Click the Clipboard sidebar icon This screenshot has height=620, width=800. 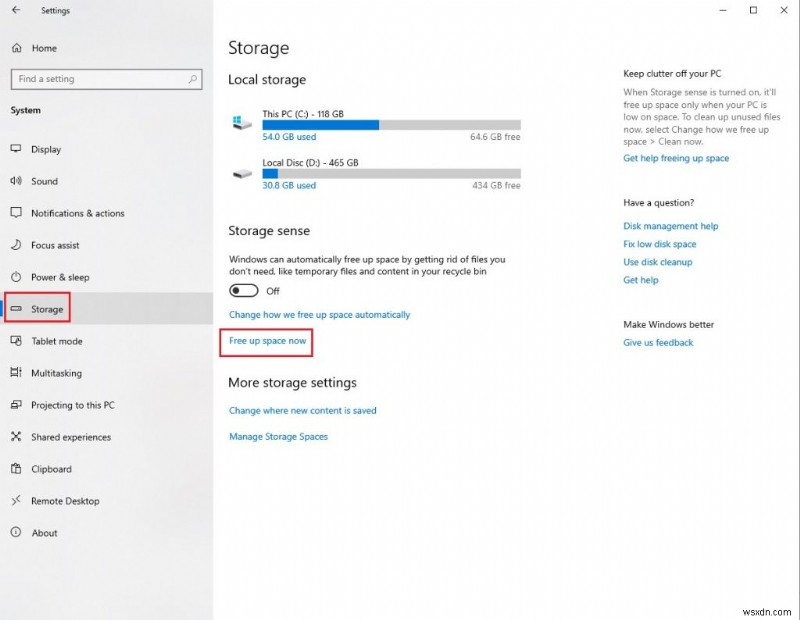(16, 469)
